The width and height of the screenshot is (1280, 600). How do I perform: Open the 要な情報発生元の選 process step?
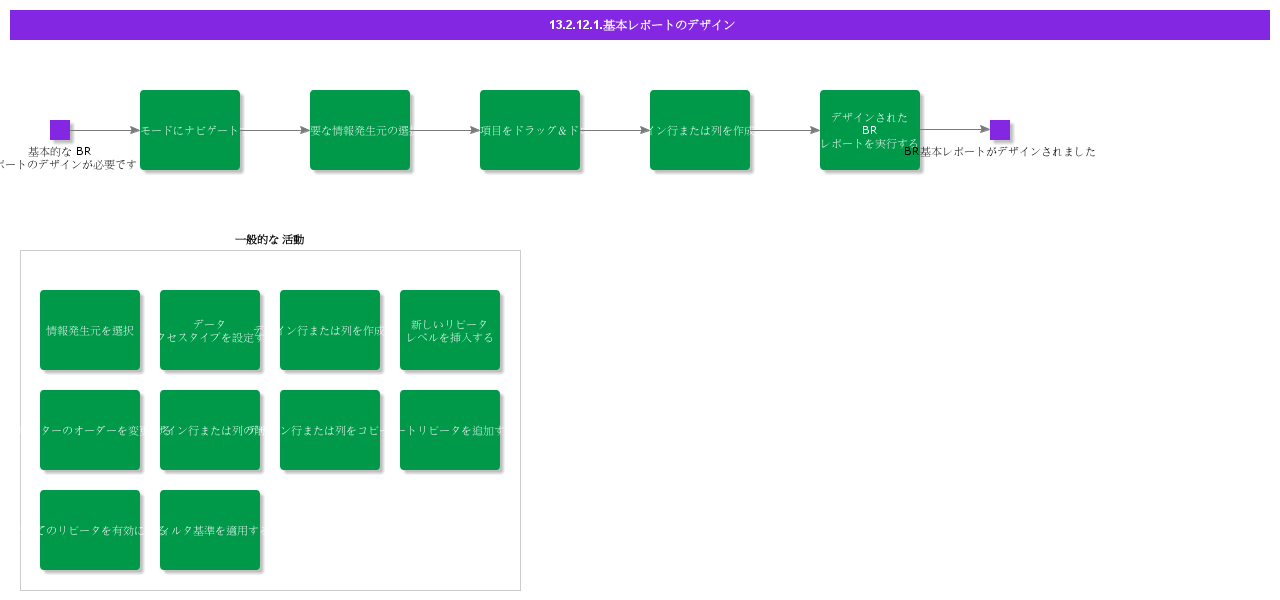tap(360, 130)
